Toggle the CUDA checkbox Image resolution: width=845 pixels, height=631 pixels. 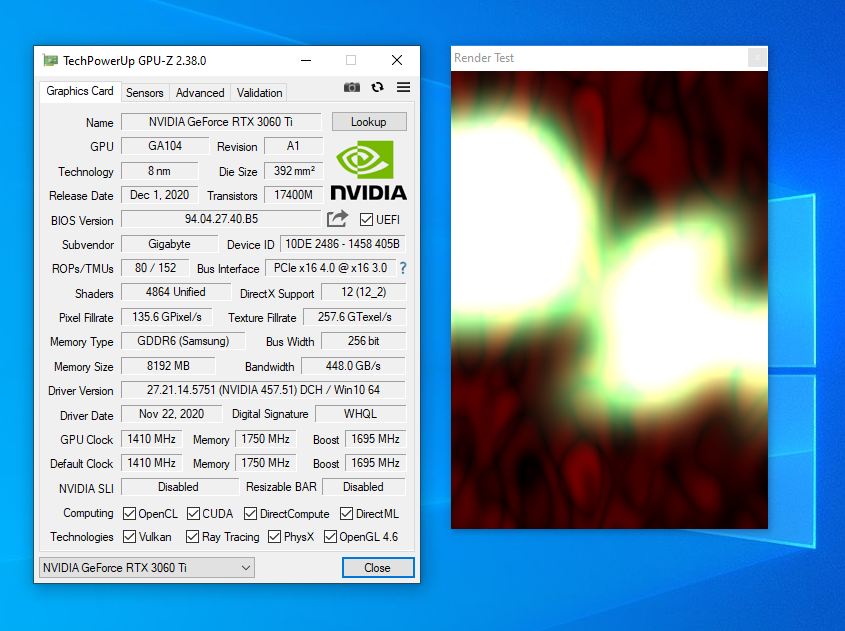point(193,514)
